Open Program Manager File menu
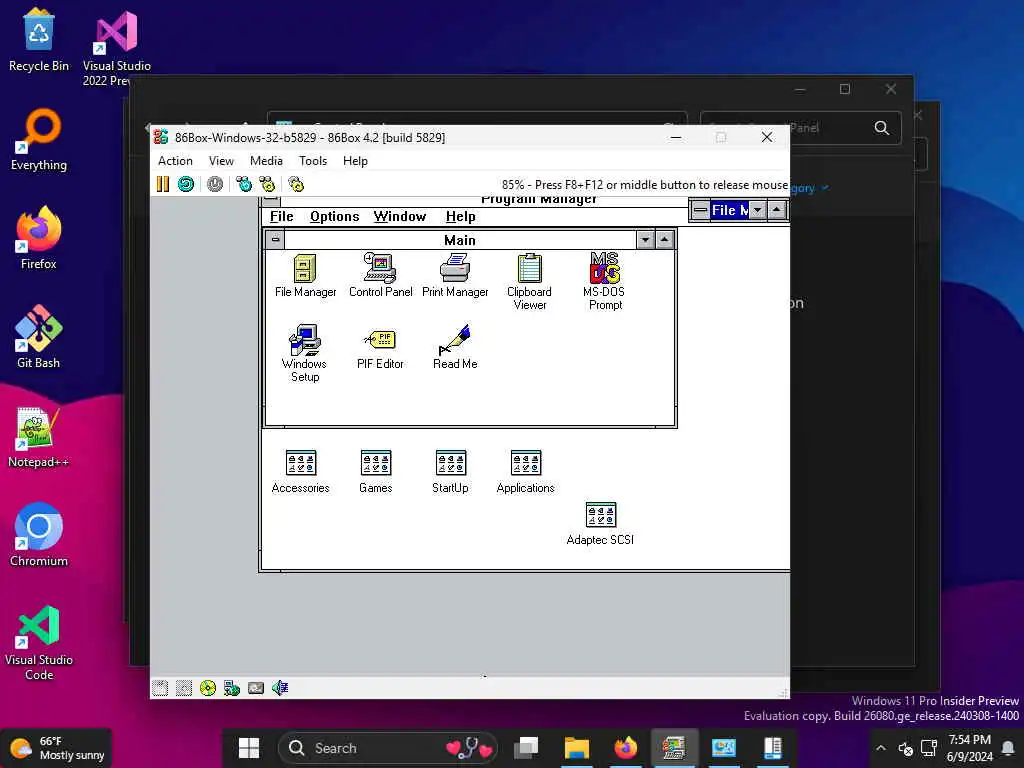 coord(281,217)
